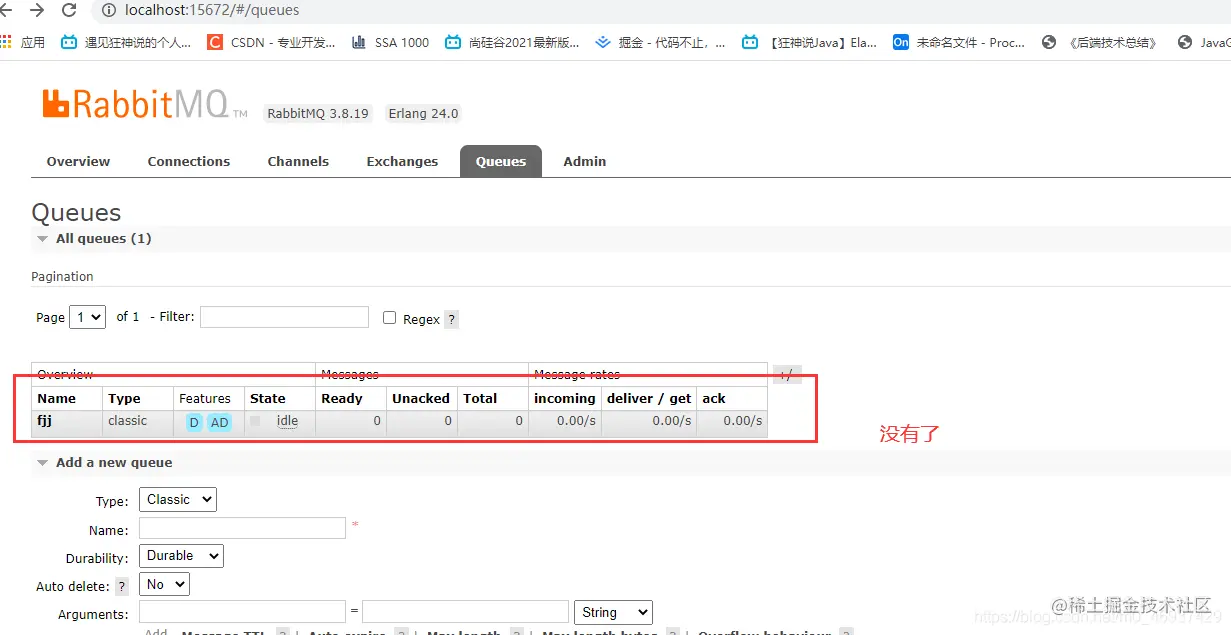Select the Queues tab
Viewport: 1231px width, 635px height.
[x=501, y=161]
